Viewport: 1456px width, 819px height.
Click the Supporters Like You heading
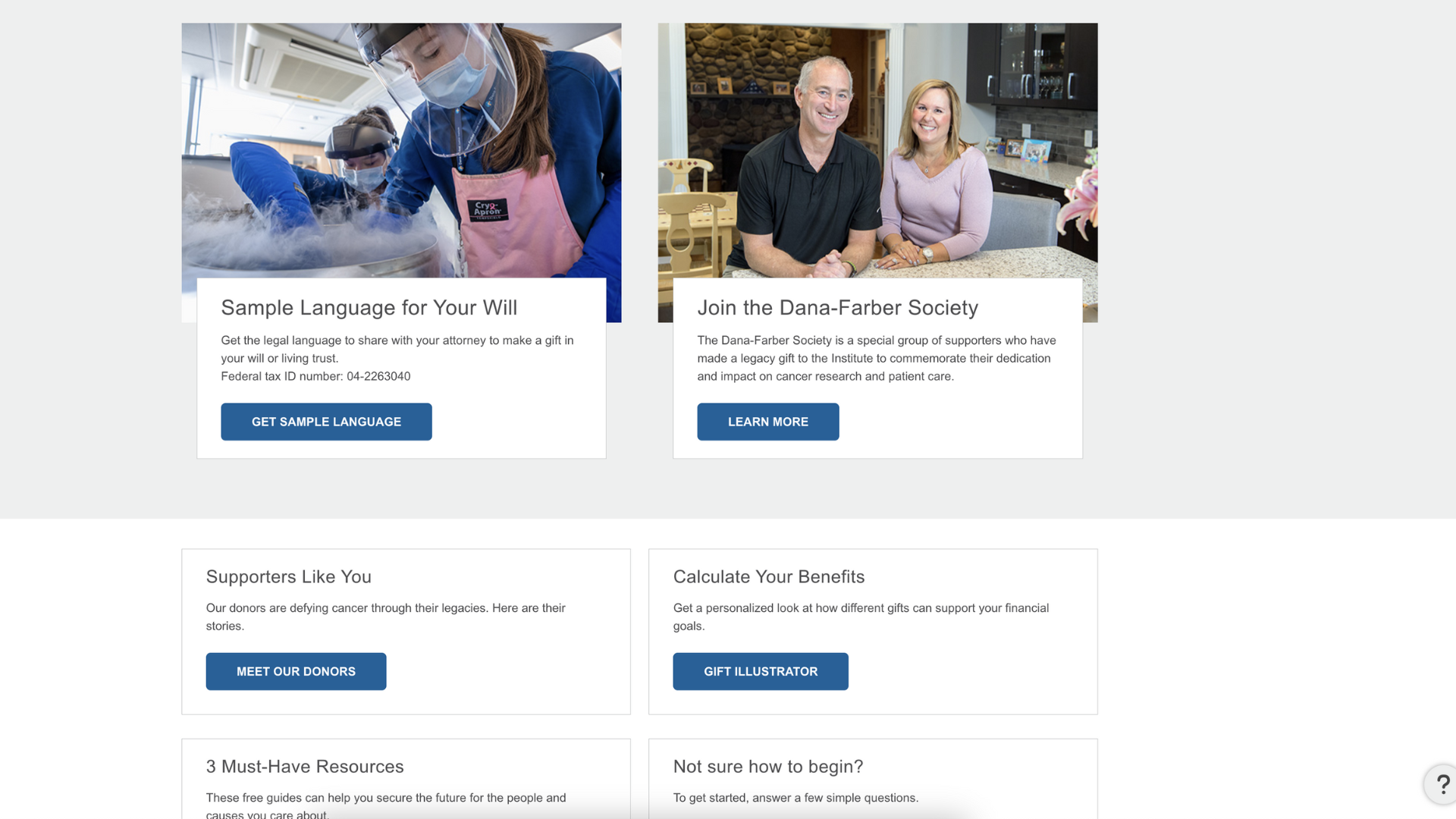pyautogui.click(x=288, y=576)
